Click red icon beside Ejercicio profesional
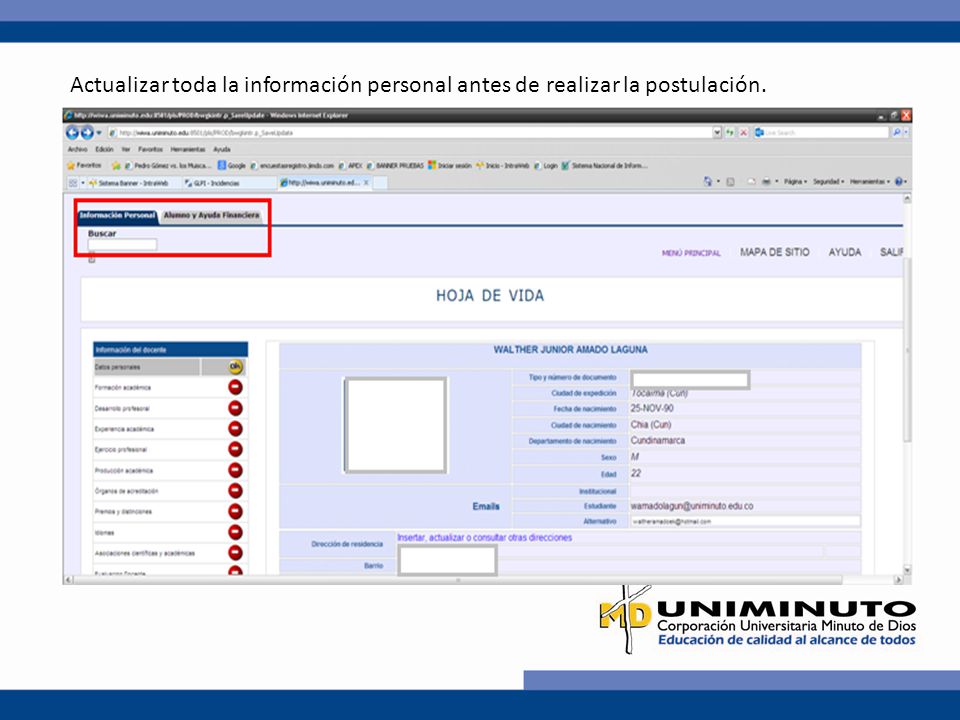This screenshot has width=960, height=720. 235,449
